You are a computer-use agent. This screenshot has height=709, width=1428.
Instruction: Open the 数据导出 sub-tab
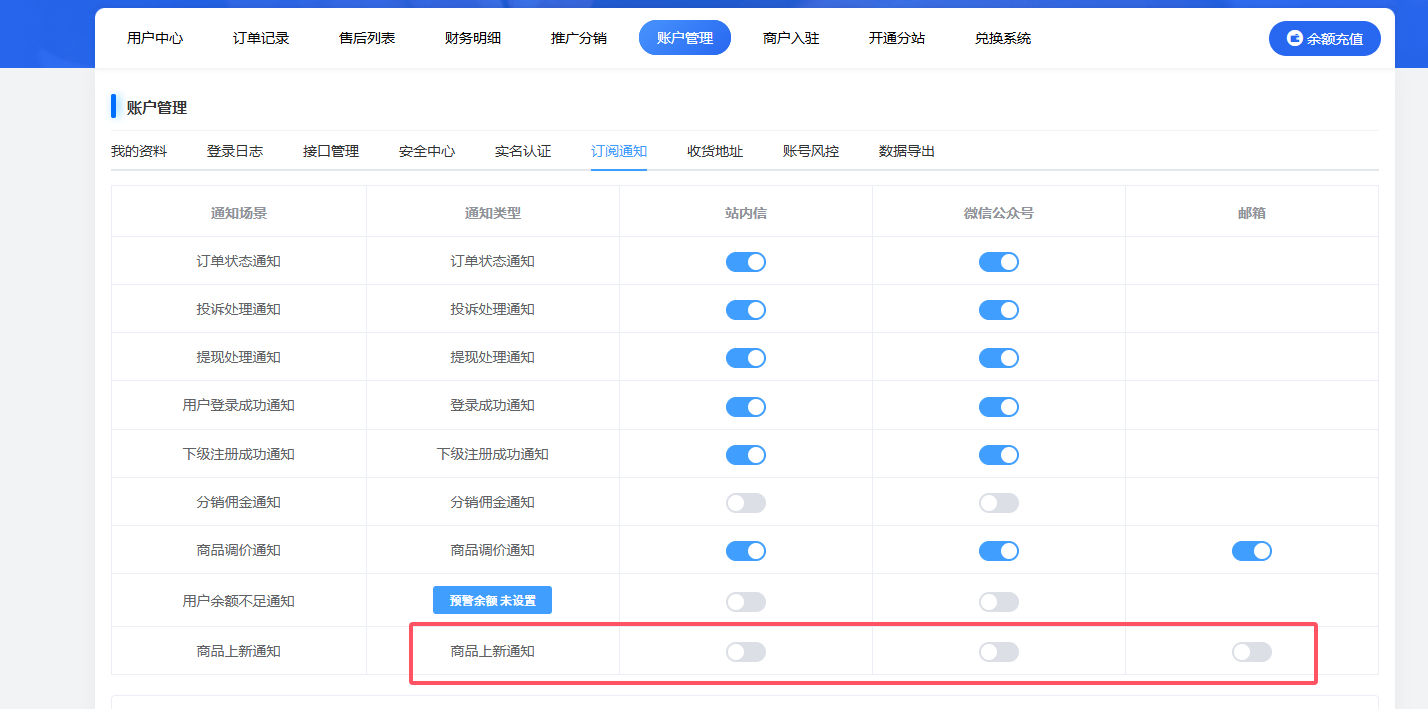(x=907, y=151)
